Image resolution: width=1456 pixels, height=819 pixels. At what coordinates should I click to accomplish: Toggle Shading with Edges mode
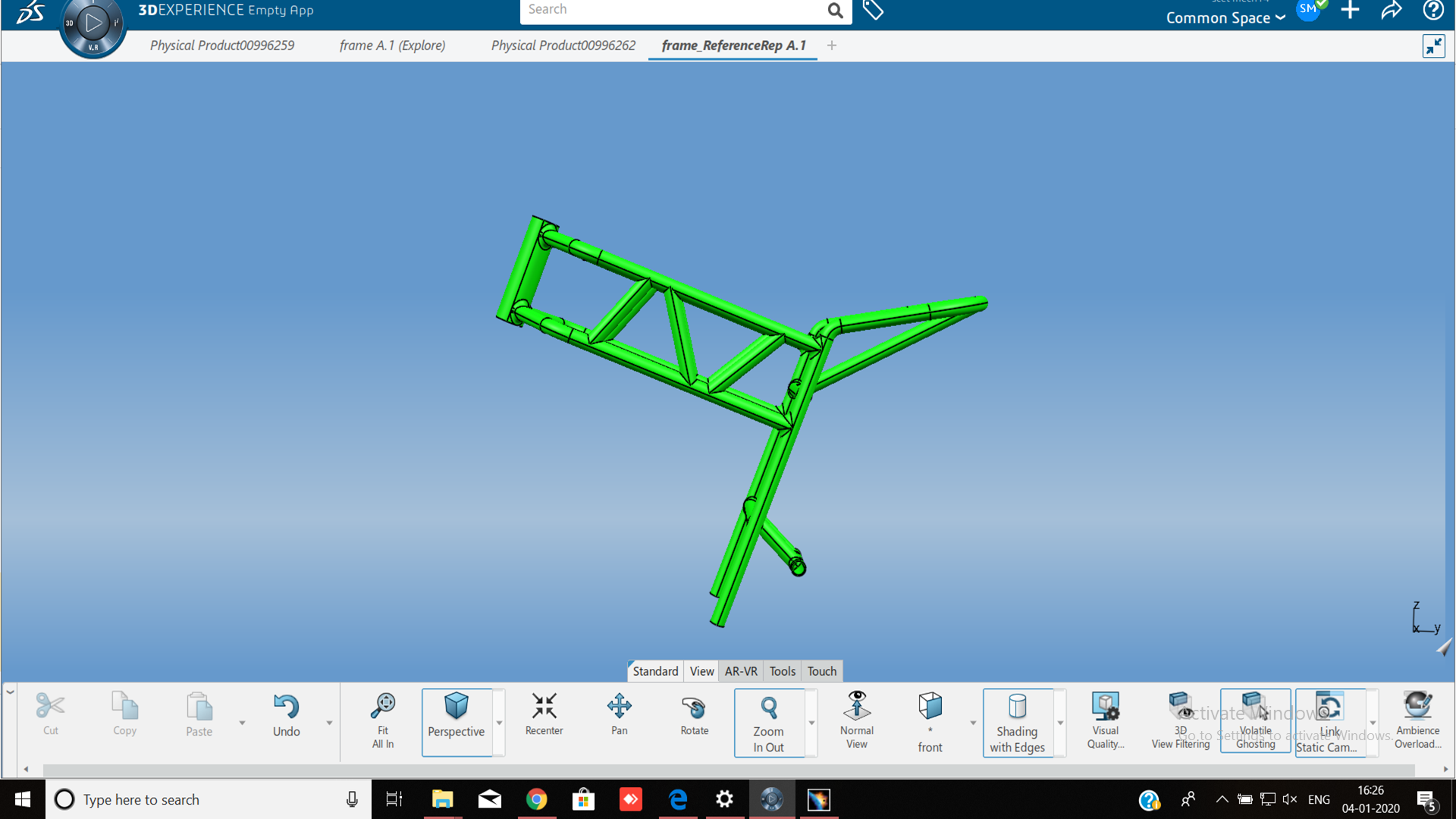pos(1017,723)
